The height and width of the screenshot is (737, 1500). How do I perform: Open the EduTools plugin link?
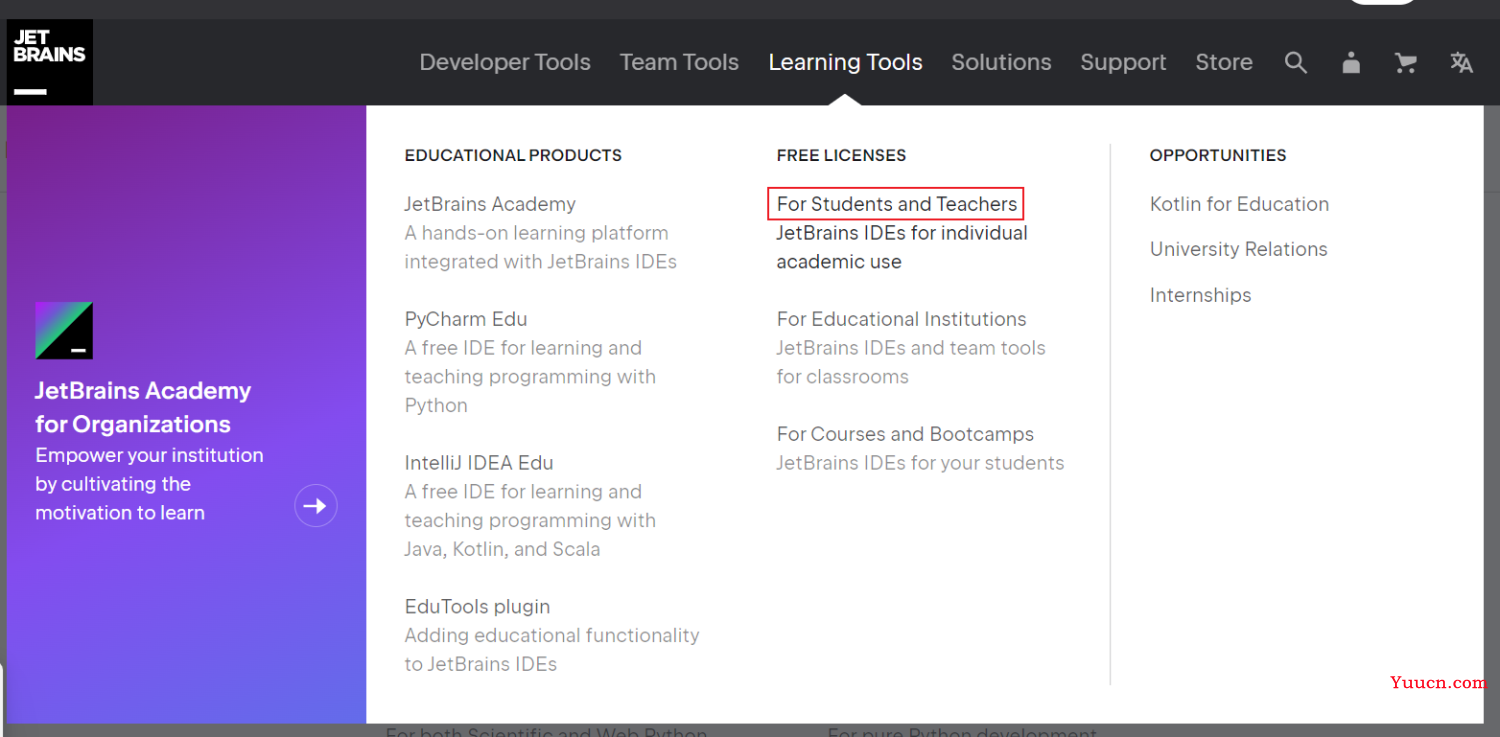477,607
